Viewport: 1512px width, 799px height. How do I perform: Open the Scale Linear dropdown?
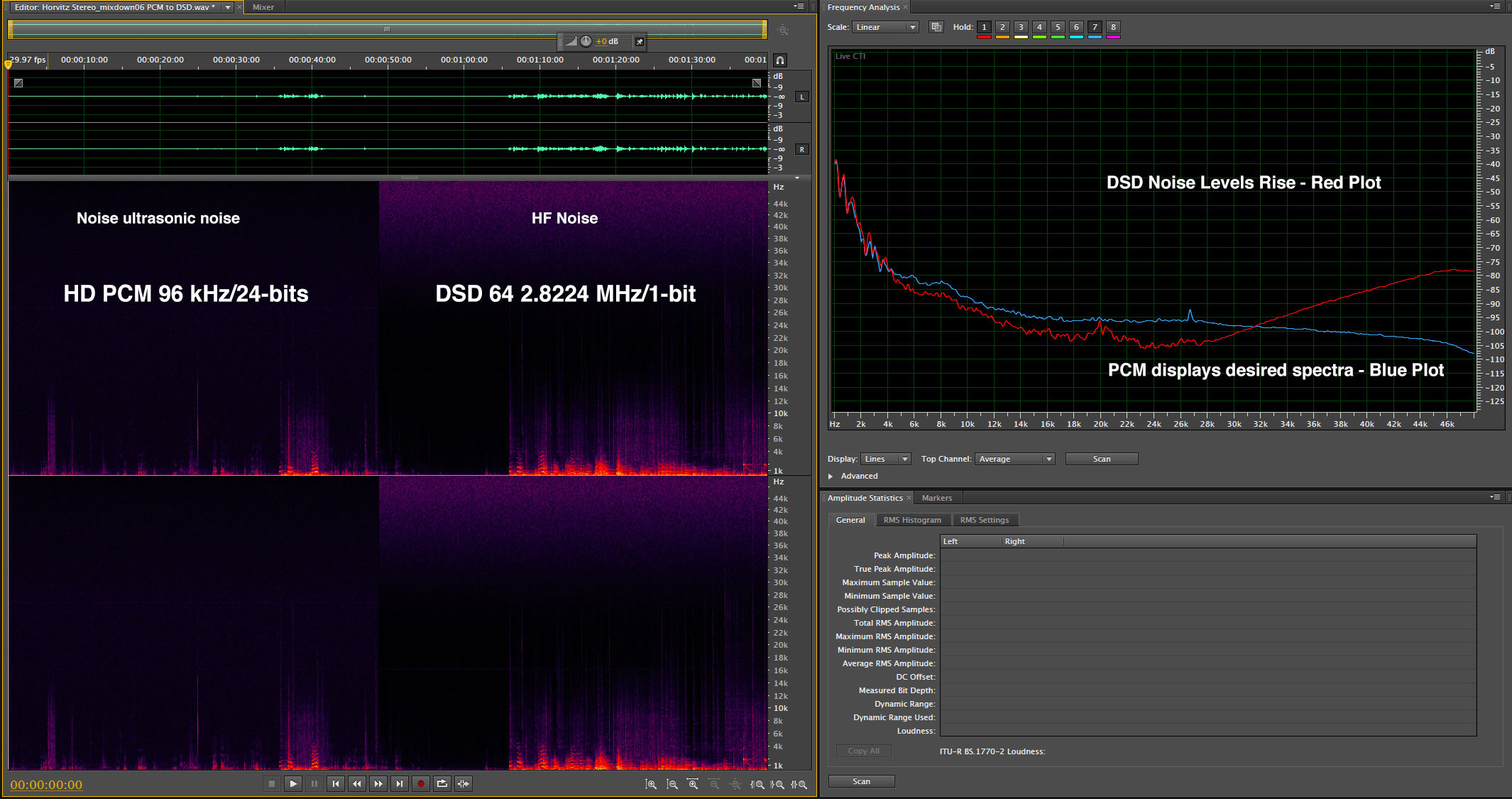pos(885,27)
